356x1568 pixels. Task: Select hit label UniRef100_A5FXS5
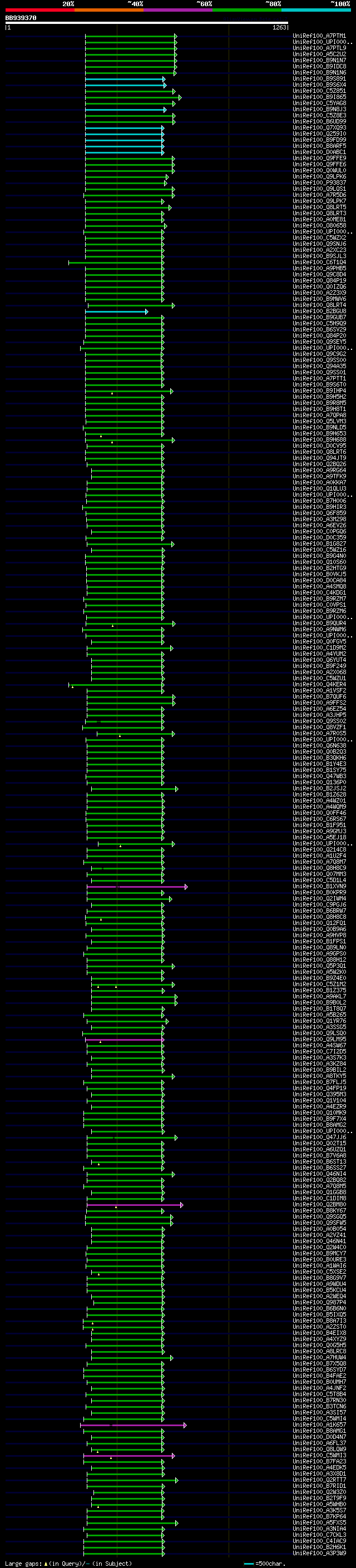point(319,1522)
